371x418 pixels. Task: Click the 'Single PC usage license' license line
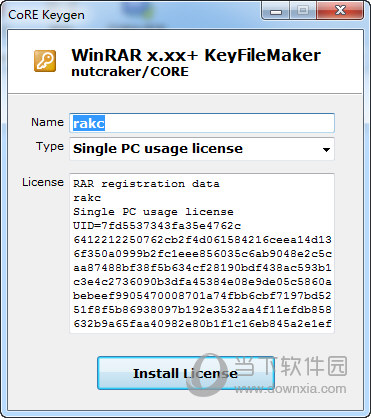coord(153,212)
